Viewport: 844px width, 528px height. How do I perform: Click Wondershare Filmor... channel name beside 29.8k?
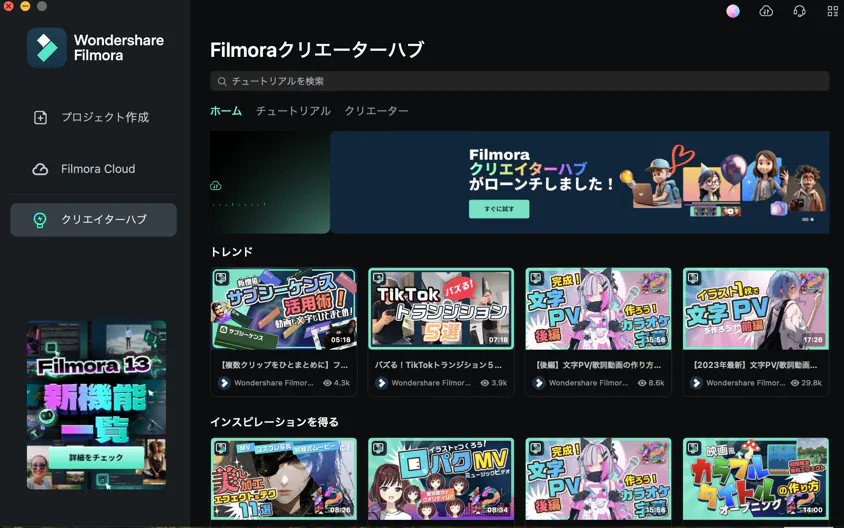click(745, 383)
